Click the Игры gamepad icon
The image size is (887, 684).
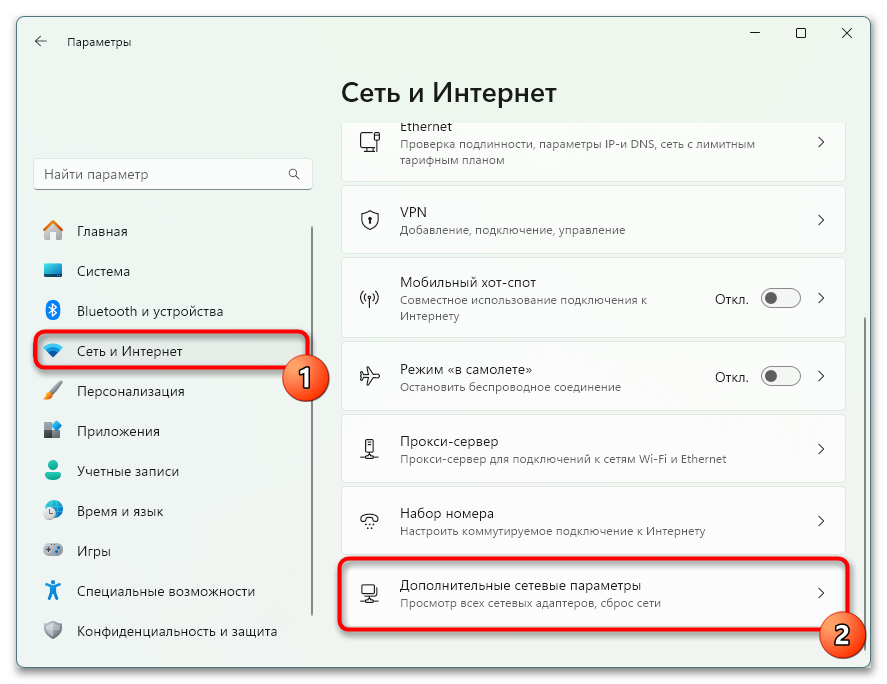[53, 550]
